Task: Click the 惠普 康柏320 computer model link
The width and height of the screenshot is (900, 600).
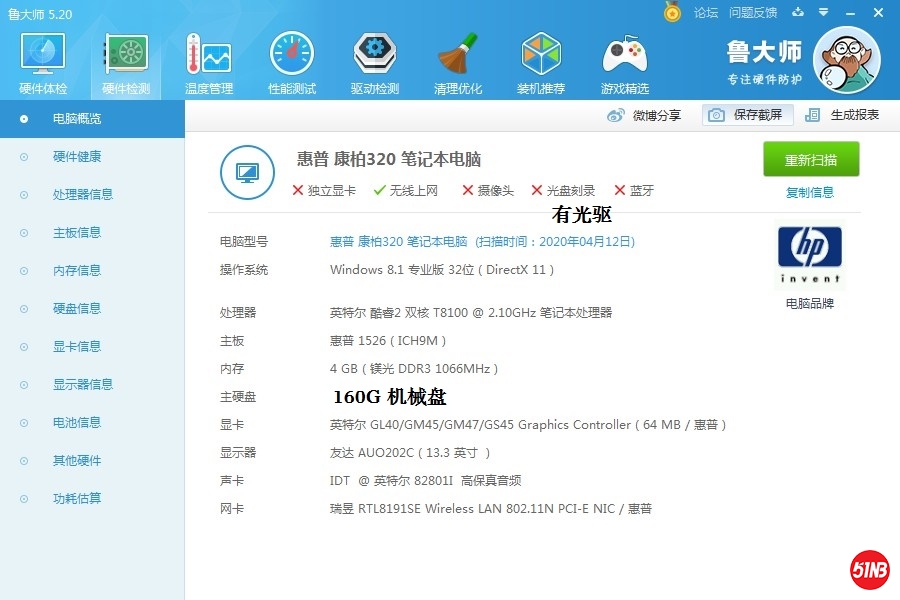Action: [x=398, y=242]
